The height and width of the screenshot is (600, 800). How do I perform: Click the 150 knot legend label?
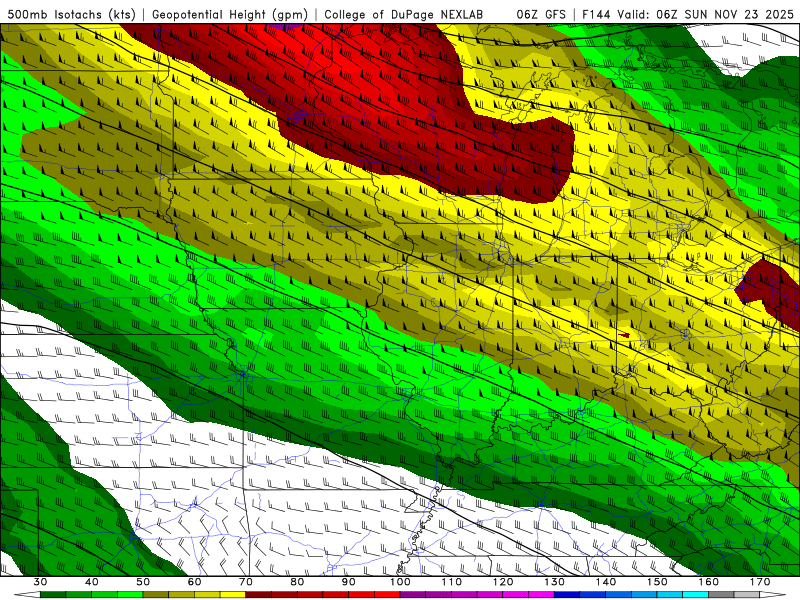click(657, 582)
